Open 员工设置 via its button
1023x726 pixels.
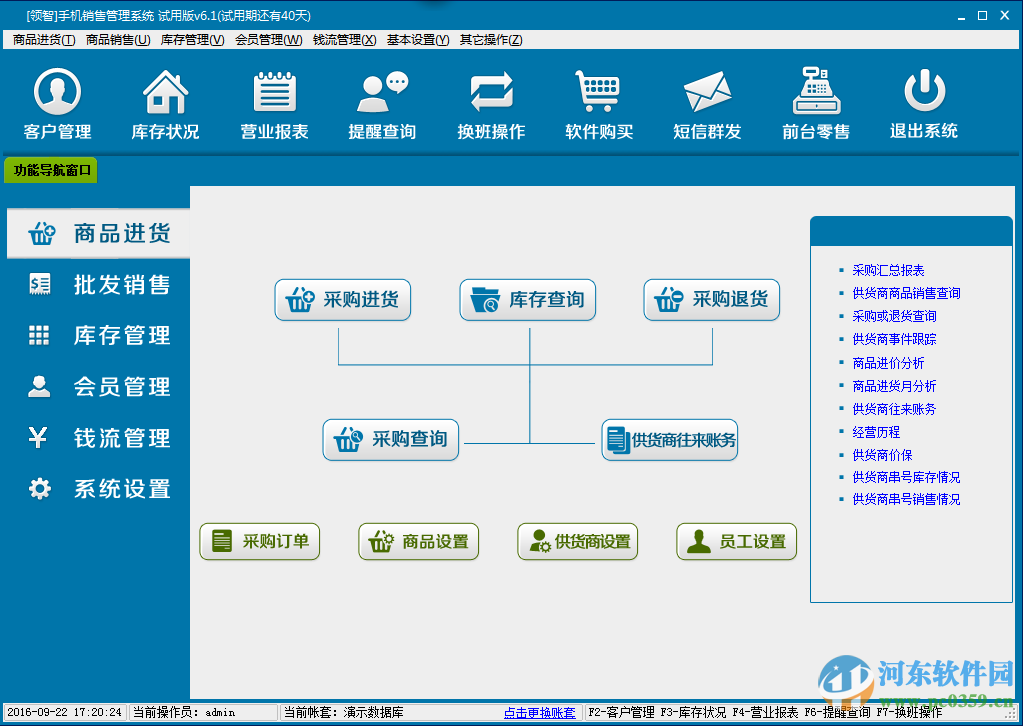pos(736,541)
